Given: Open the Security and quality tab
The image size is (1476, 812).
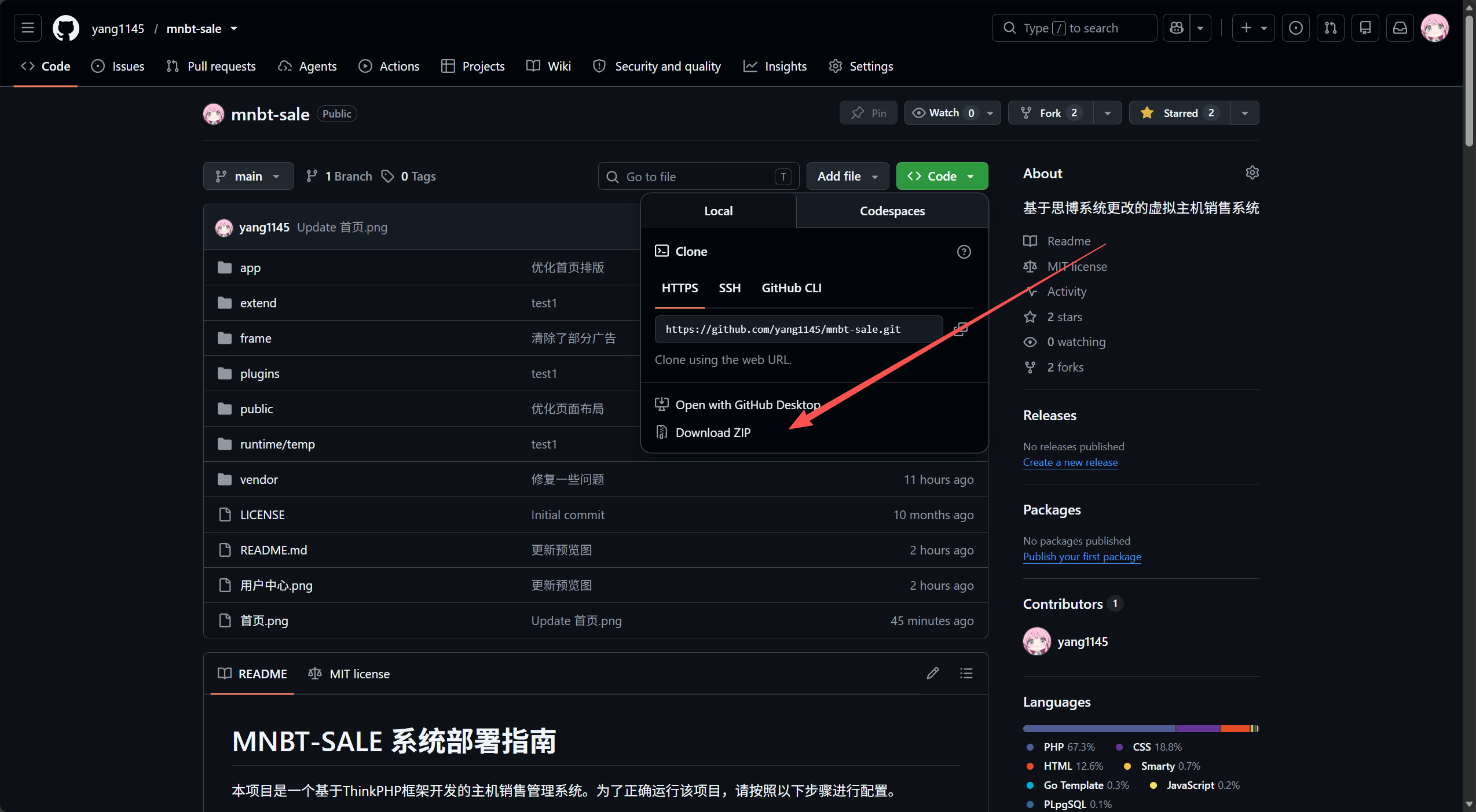Looking at the screenshot, I should pos(657,66).
